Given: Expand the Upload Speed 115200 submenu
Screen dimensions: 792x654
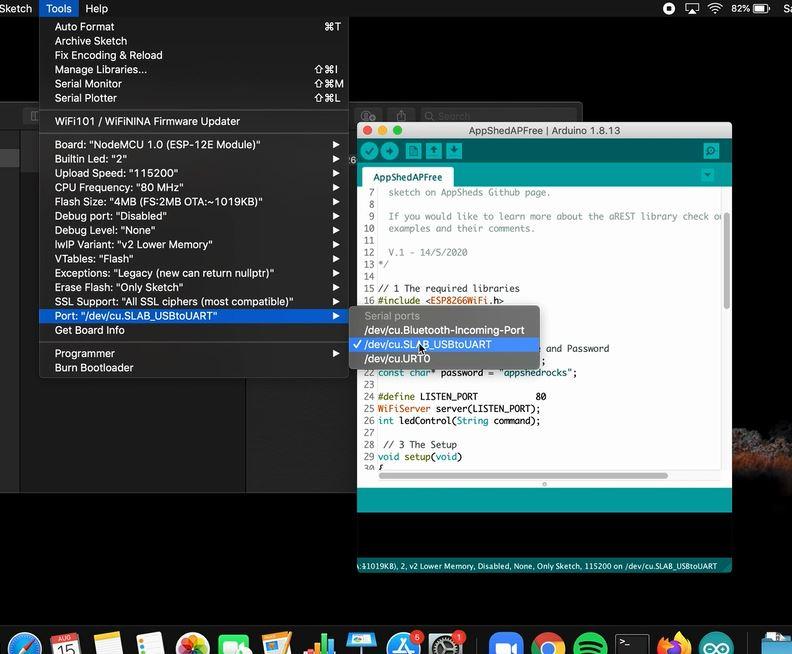Looking at the screenshot, I should pyautogui.click(x=193, y=173).
